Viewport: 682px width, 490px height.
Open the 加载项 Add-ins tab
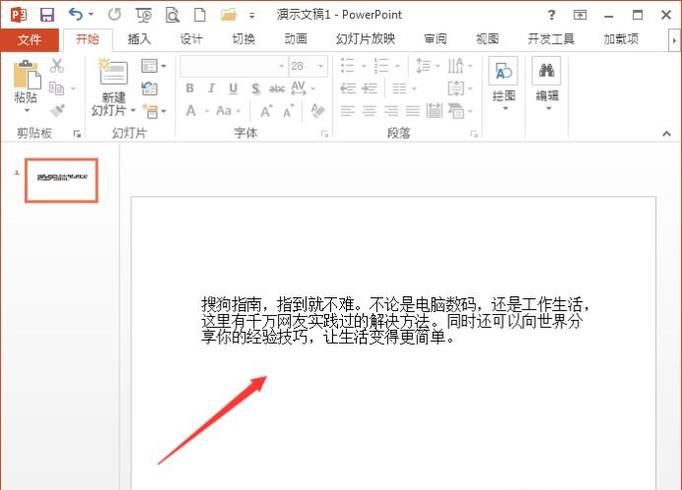621,39
